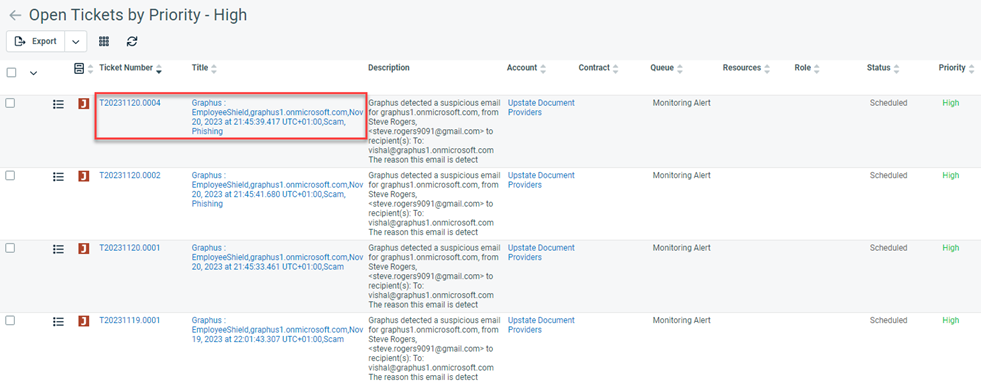Open context menu icon for T20231120.0004

tap(58, 104)
